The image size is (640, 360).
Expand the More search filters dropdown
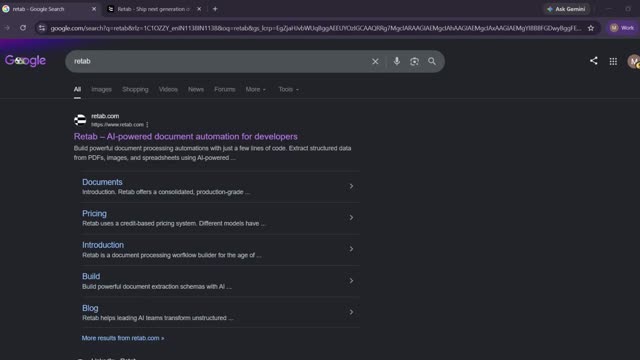click(256, 89)
